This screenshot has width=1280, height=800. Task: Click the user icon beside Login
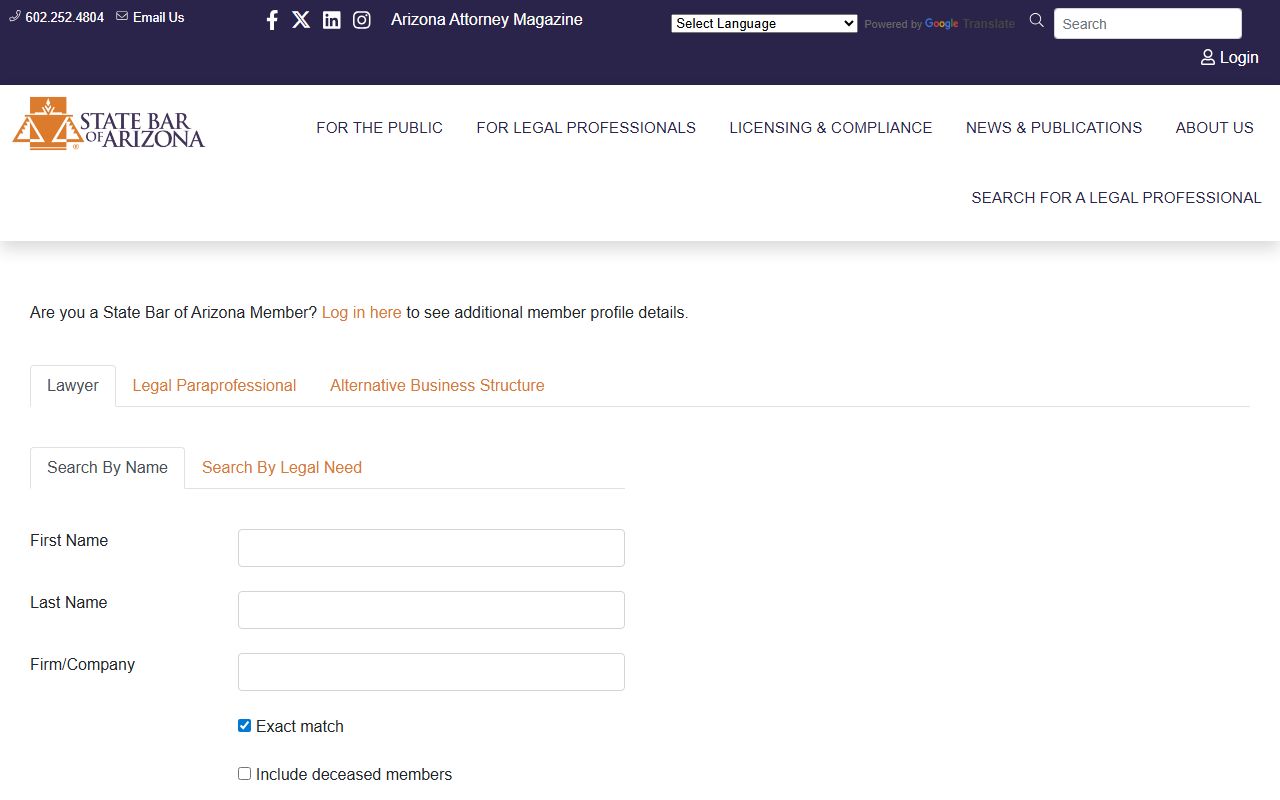click(x=1208, y=58)
